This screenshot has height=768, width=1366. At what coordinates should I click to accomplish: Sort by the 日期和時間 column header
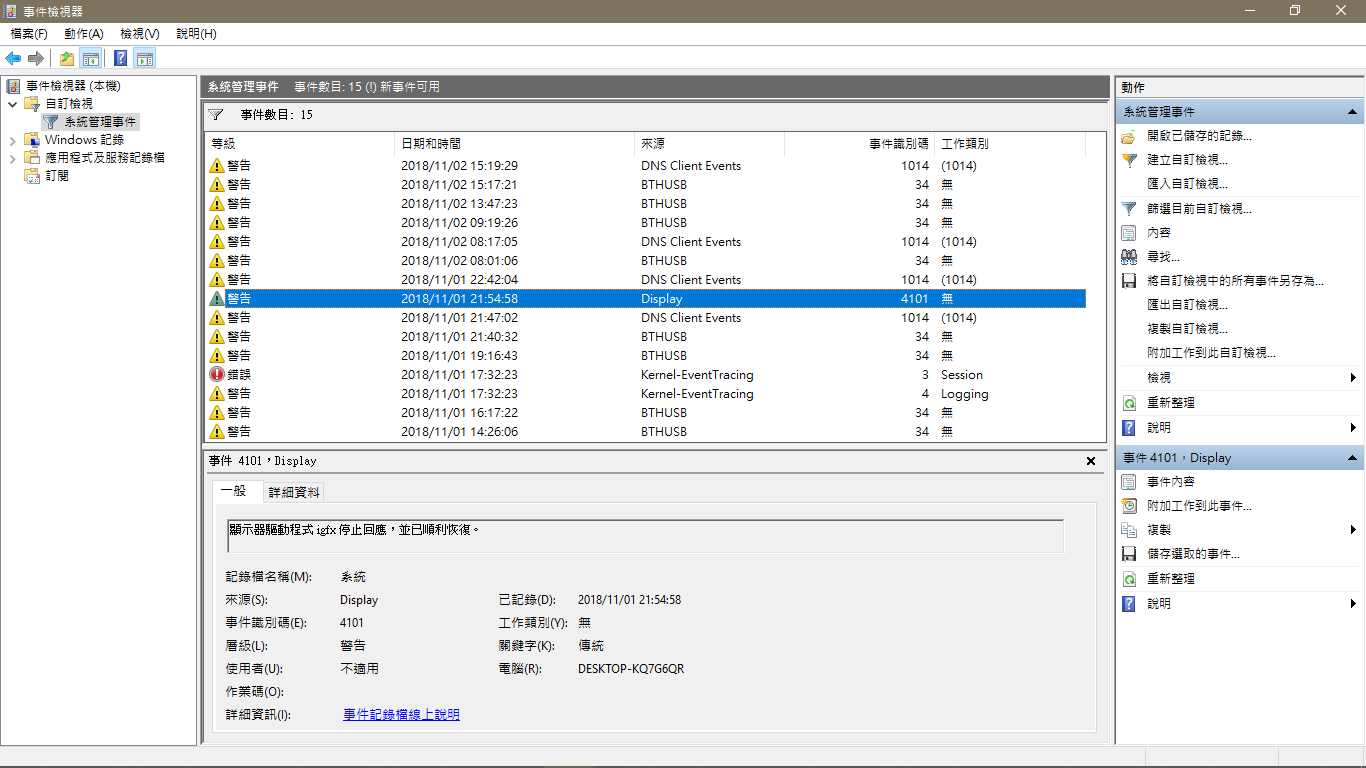click(515, 144)
